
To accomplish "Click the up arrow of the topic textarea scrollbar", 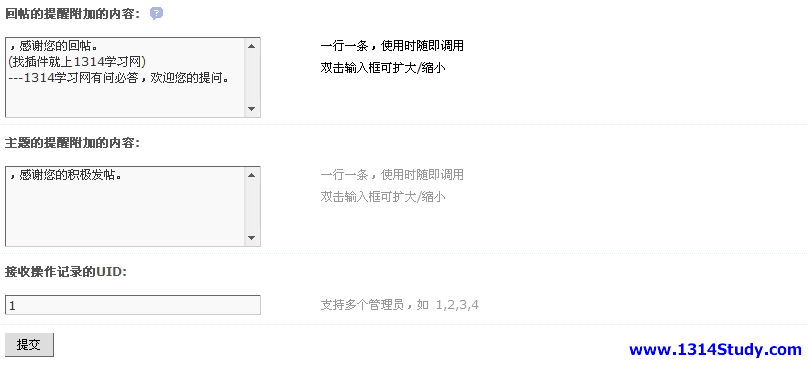I will [x=251, y=175].
